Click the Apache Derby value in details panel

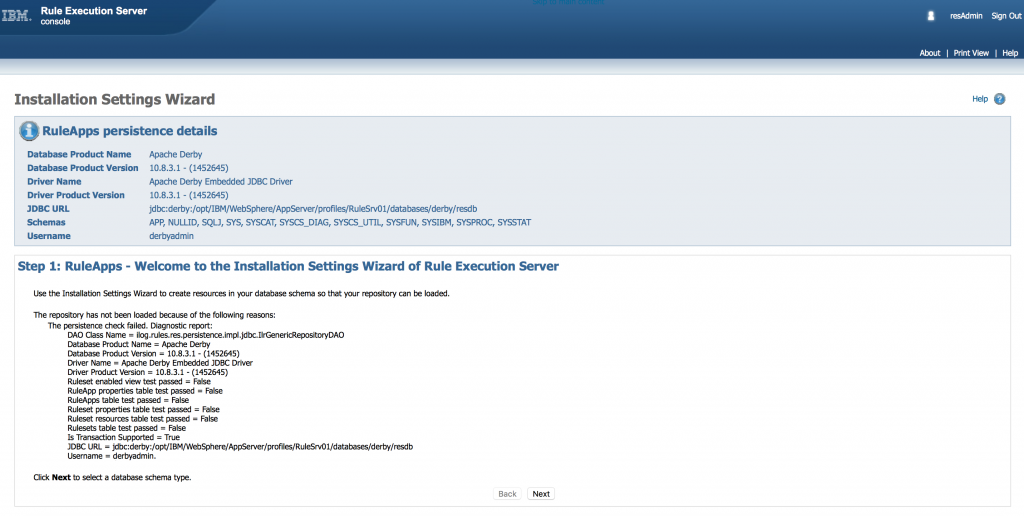click(x=176, y=154)
